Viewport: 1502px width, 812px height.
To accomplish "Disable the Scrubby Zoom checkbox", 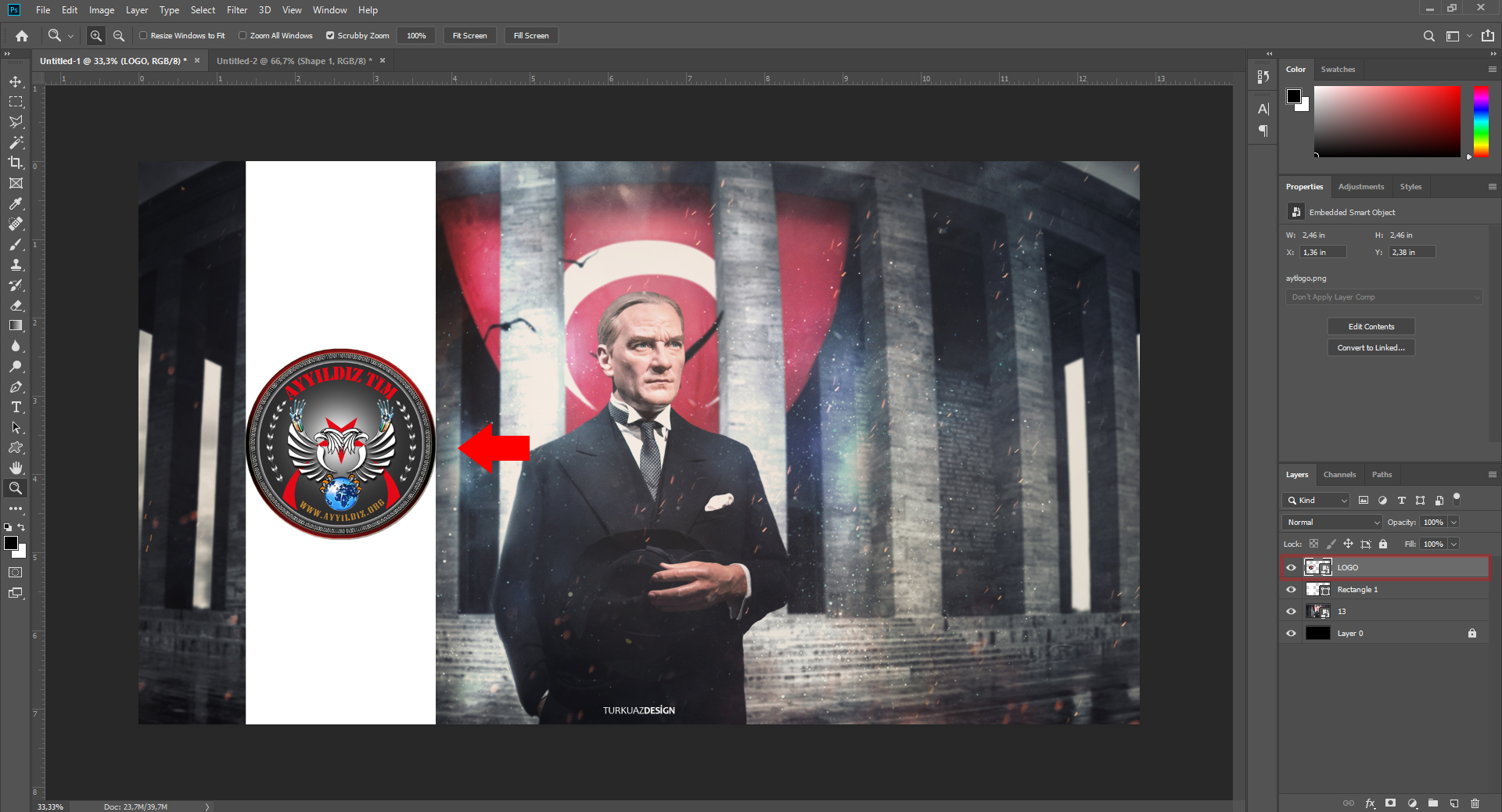I will (330, 35).
